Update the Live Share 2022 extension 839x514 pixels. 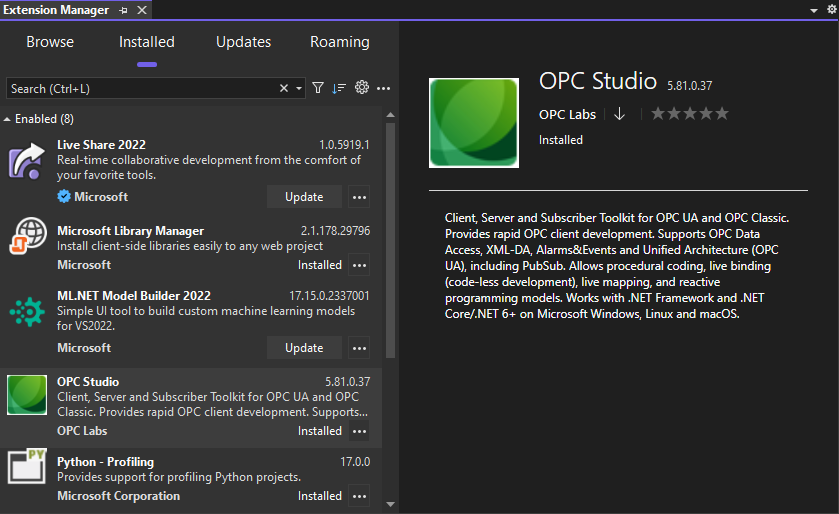[x=304, y=197]
